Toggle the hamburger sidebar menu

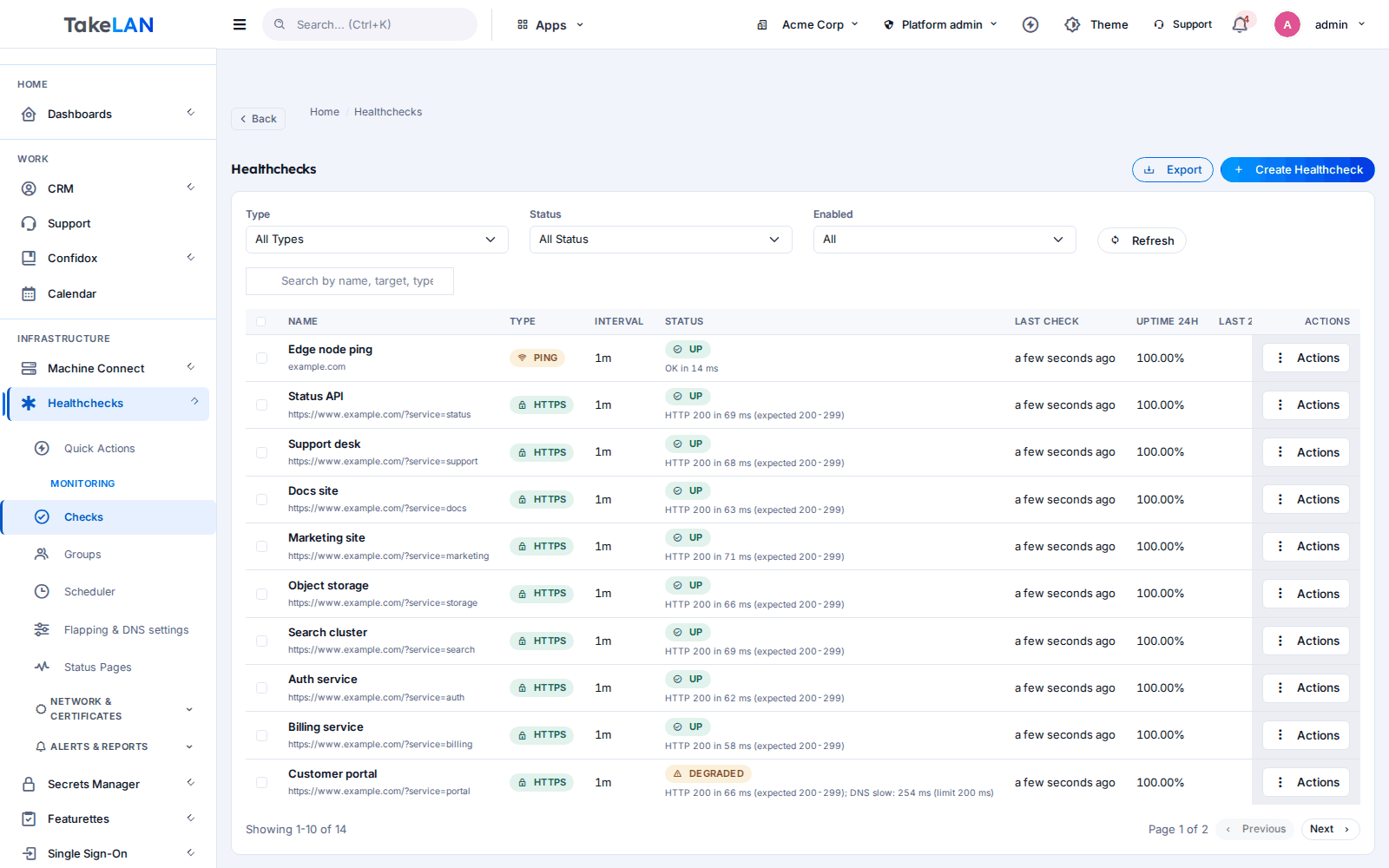click(x=240, y=24)
